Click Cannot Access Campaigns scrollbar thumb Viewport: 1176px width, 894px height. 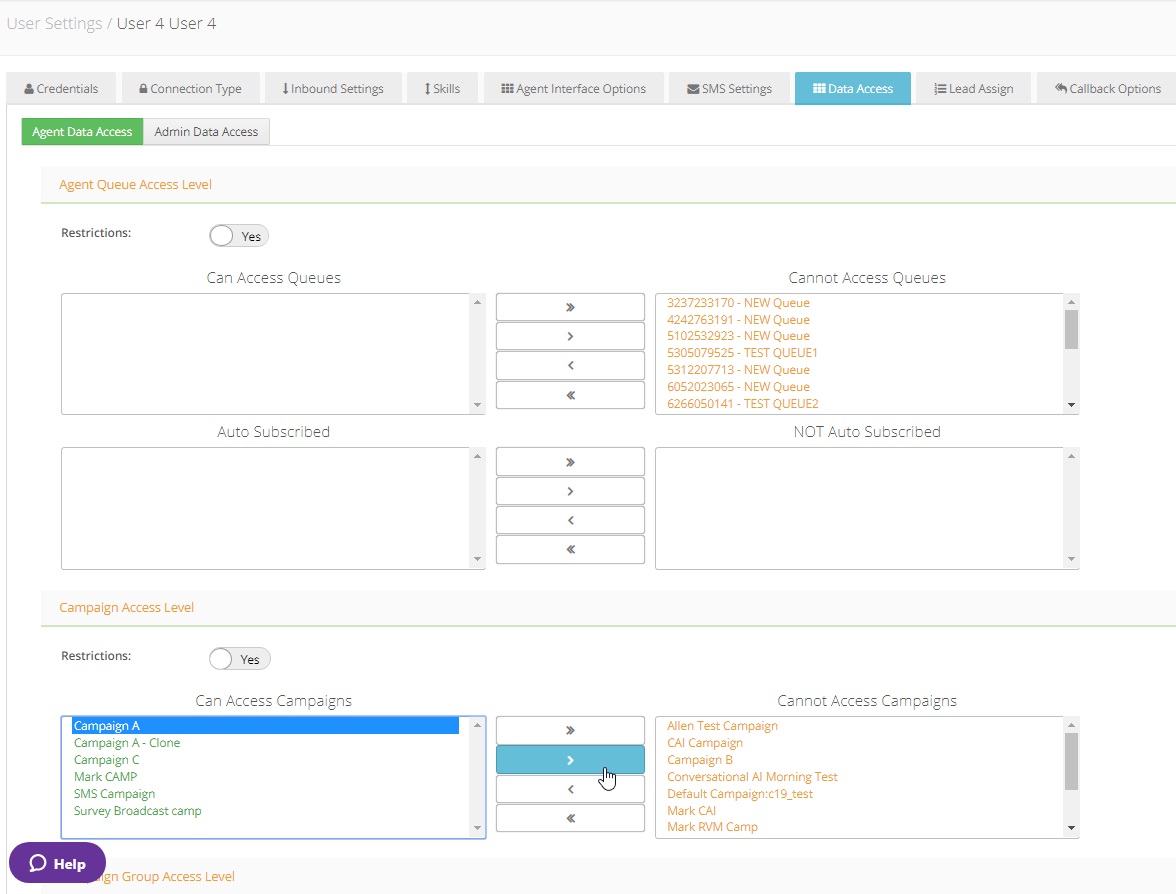coord(1071,761)
